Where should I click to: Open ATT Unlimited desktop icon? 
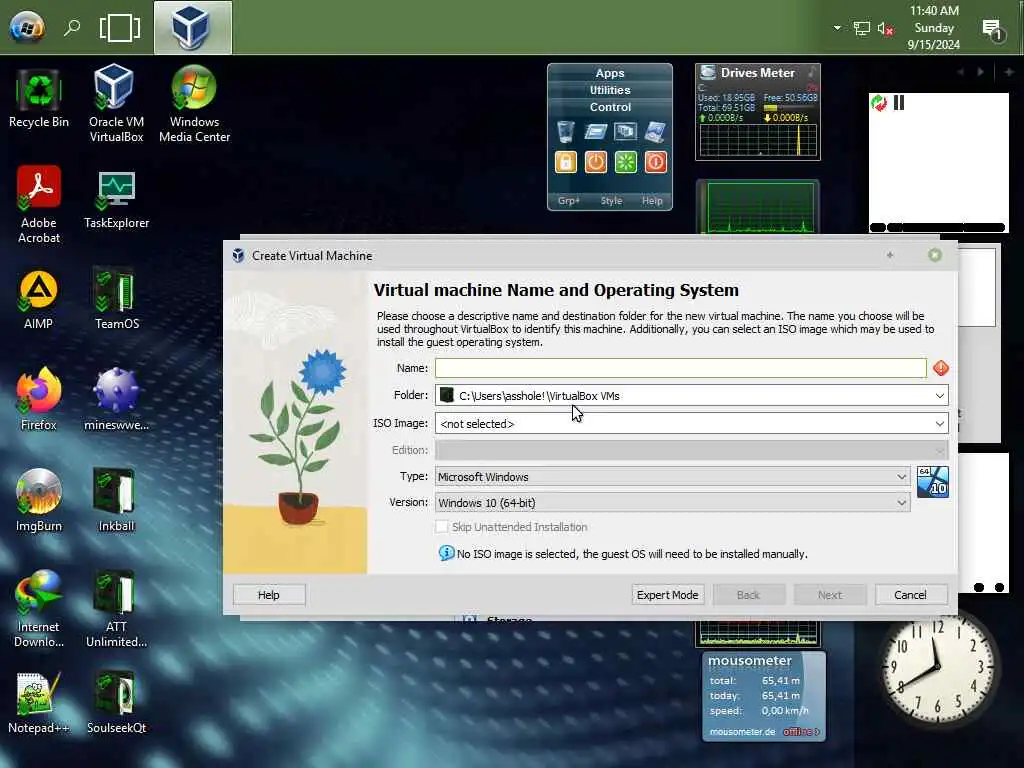[116, 609]
